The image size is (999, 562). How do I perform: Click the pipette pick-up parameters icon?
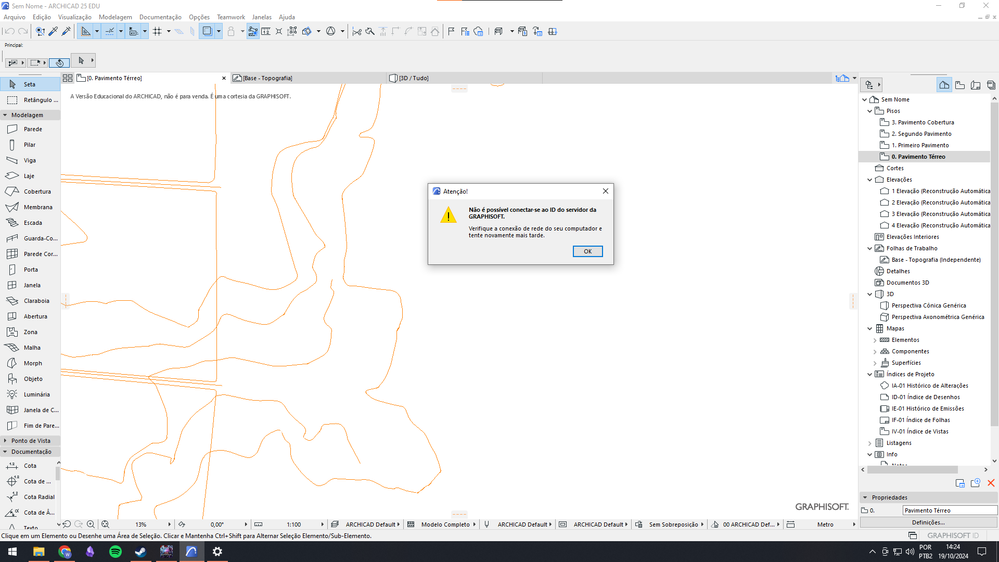[54, 31]
